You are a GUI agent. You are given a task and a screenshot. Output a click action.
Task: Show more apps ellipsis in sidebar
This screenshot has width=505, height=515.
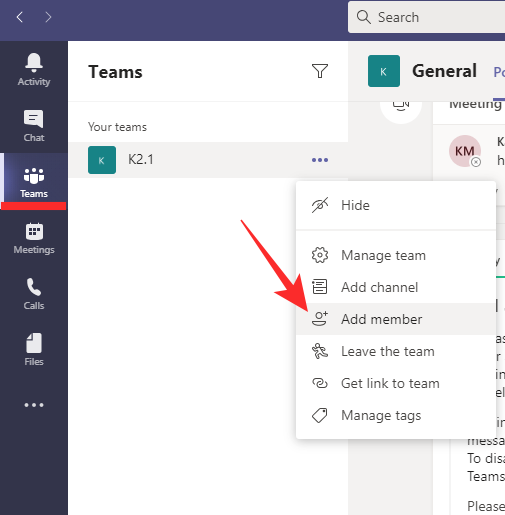point(34,405)
